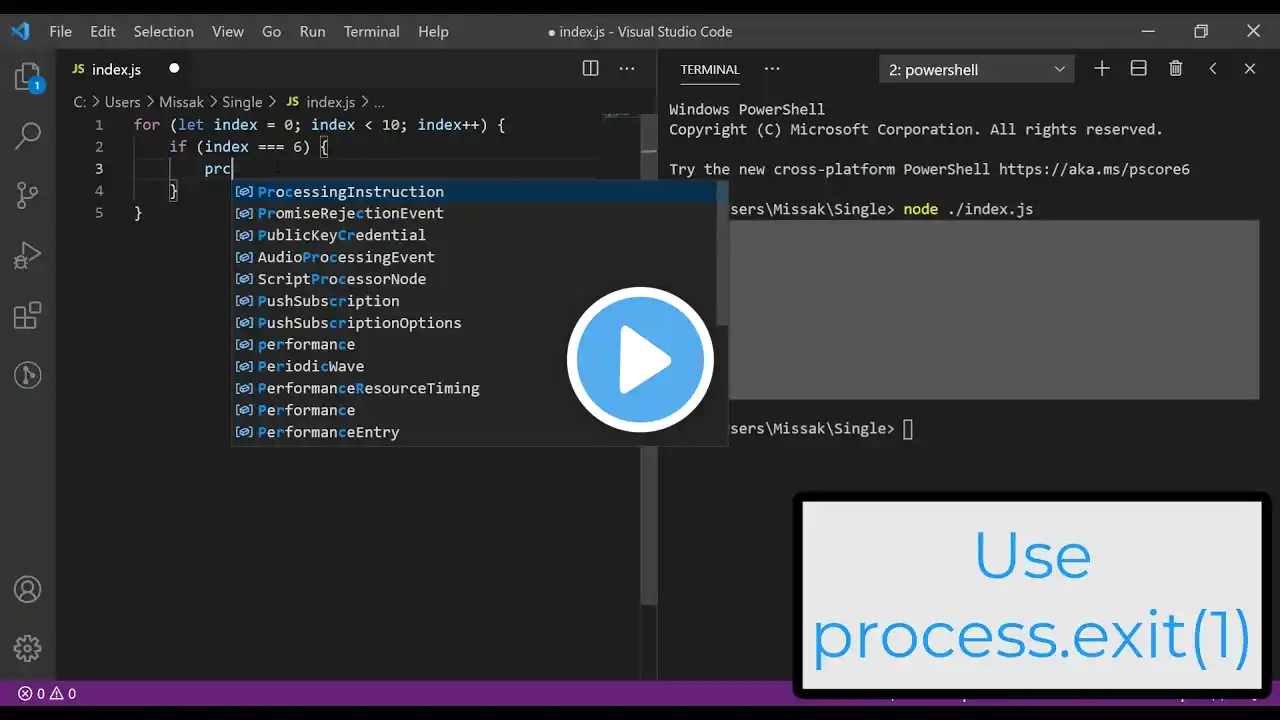Restore down the VS Code window
1280x720 pixels.
coord(1201,31)
